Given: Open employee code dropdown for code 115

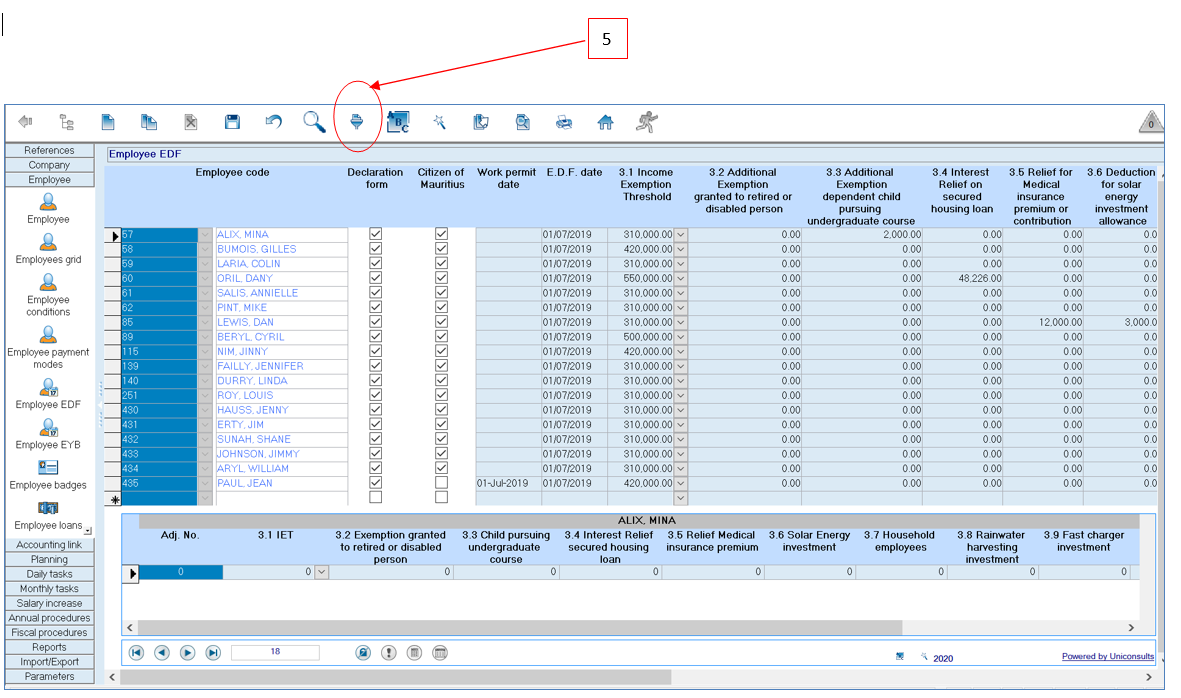Looking at the screenshot, I should click(x=206, y=352).
